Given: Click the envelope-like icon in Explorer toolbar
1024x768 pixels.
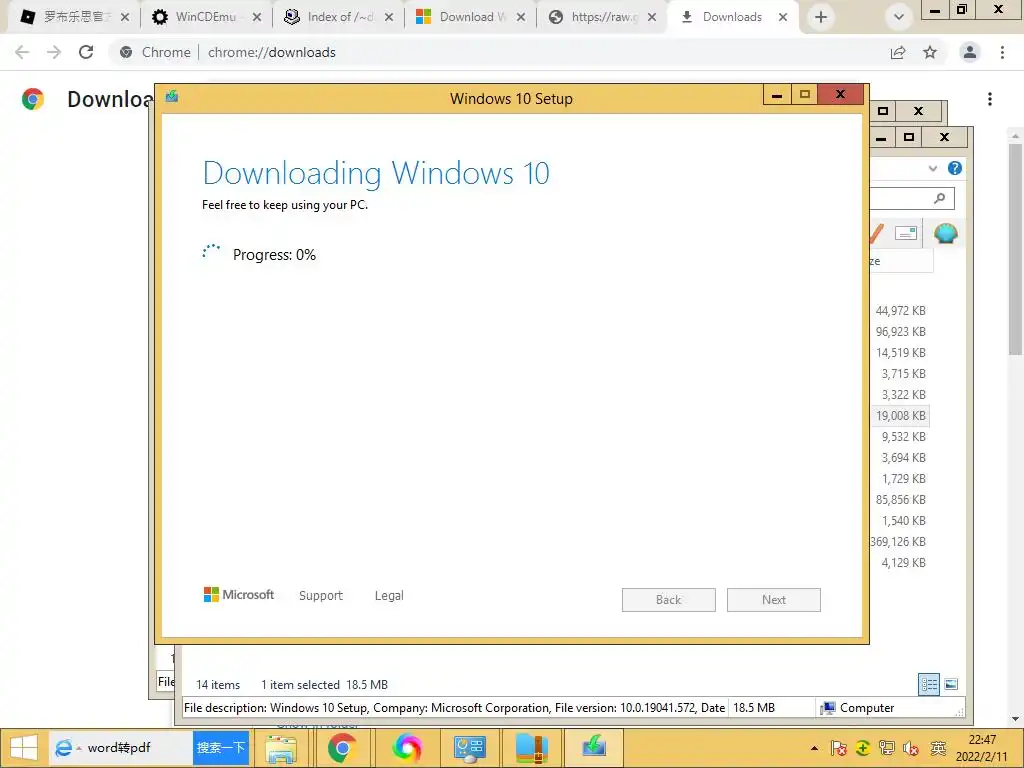Looking at the screenshot, I should [x=906, y=233].
